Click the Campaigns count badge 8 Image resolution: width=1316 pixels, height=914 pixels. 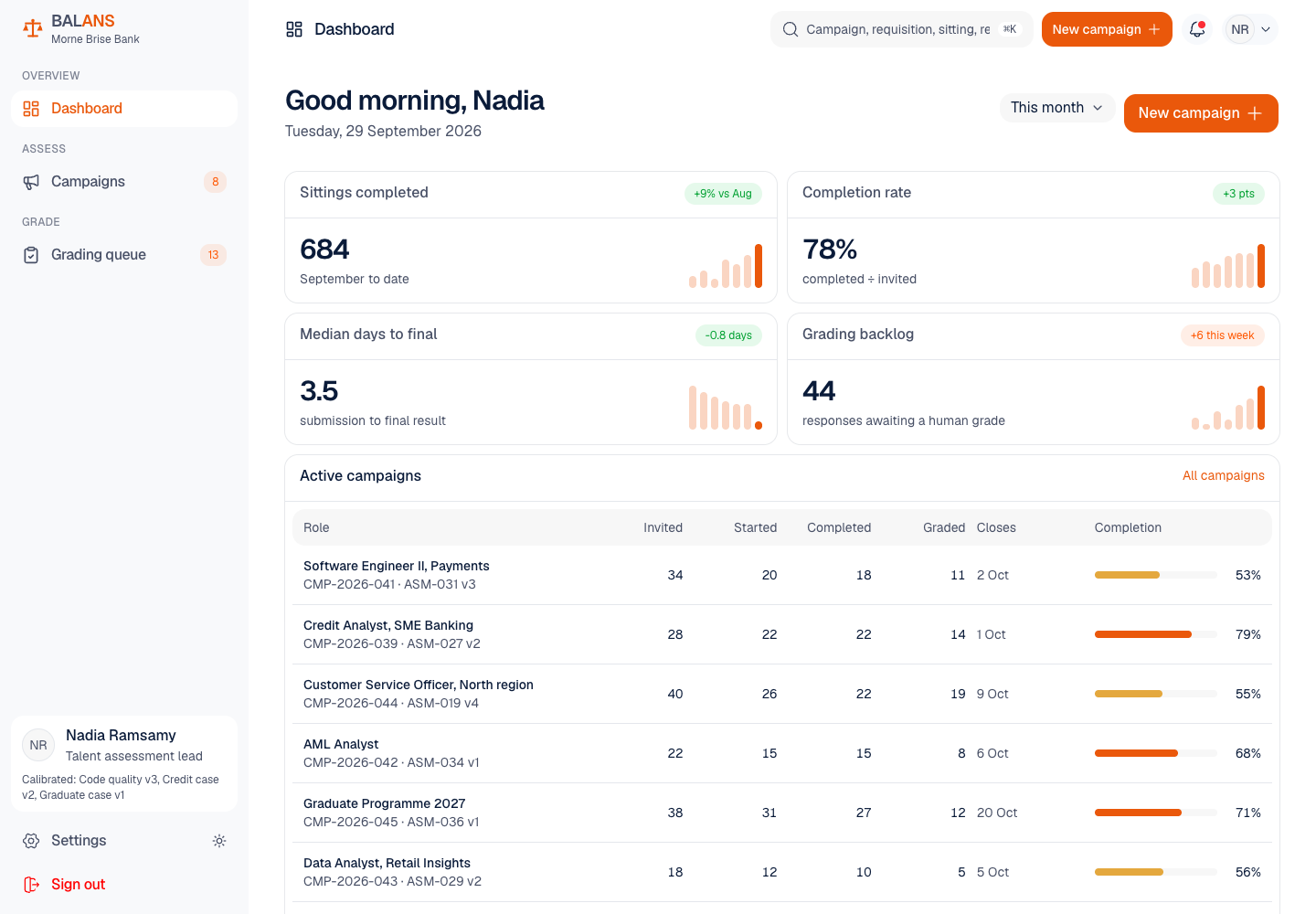pyautogui.click(x=215, y=182)
